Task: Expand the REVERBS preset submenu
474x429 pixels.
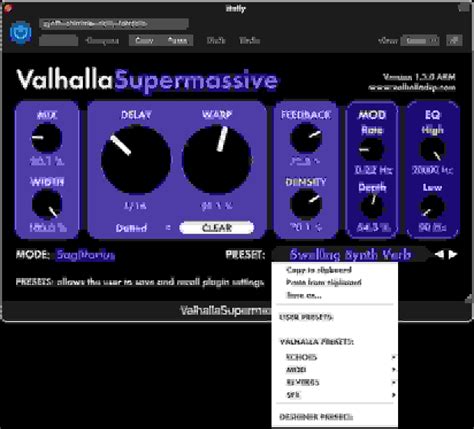Action: tap(335, 382)
